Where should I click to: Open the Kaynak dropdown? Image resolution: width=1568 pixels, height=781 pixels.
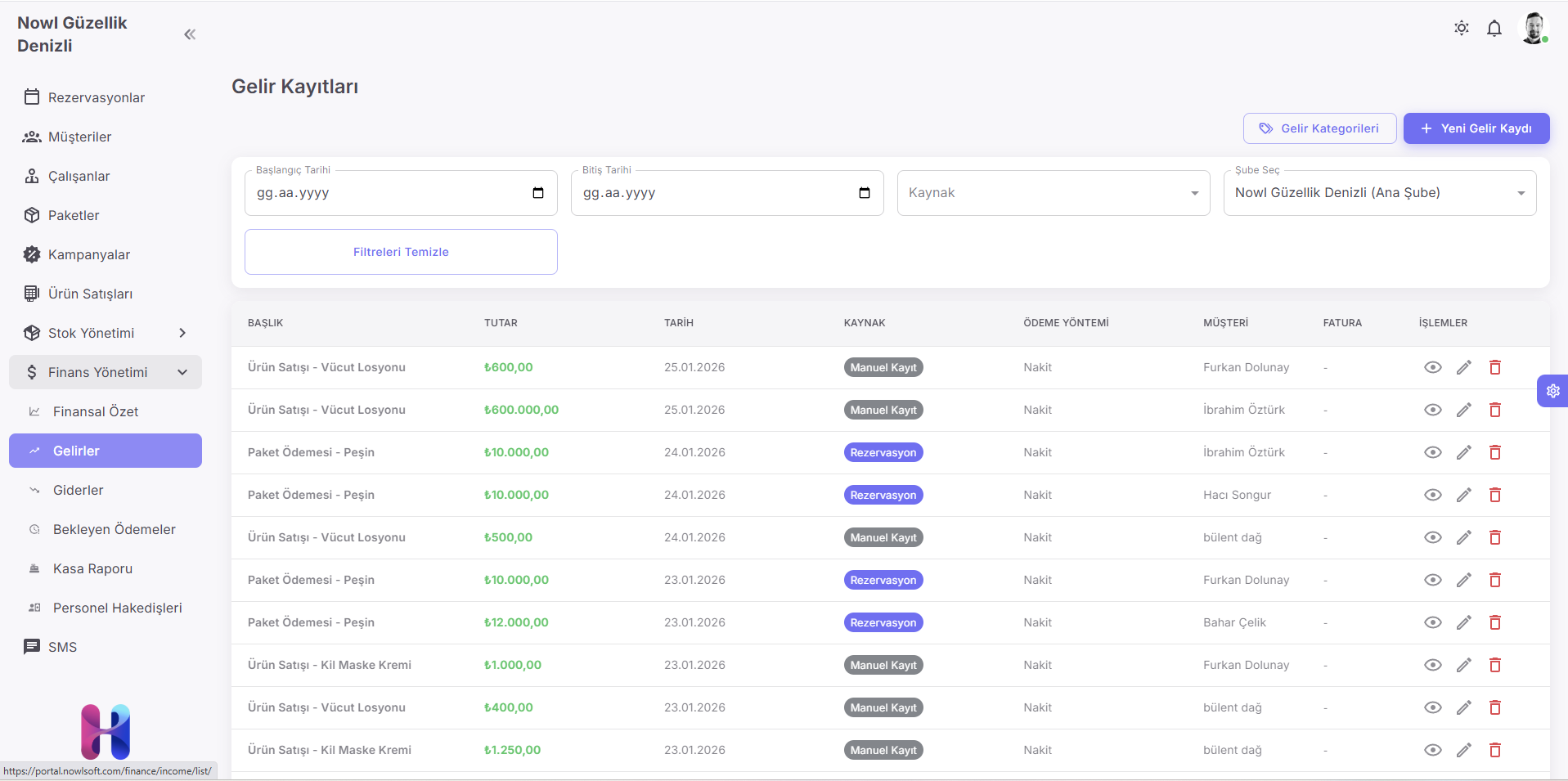click(x=1053, y=193)
